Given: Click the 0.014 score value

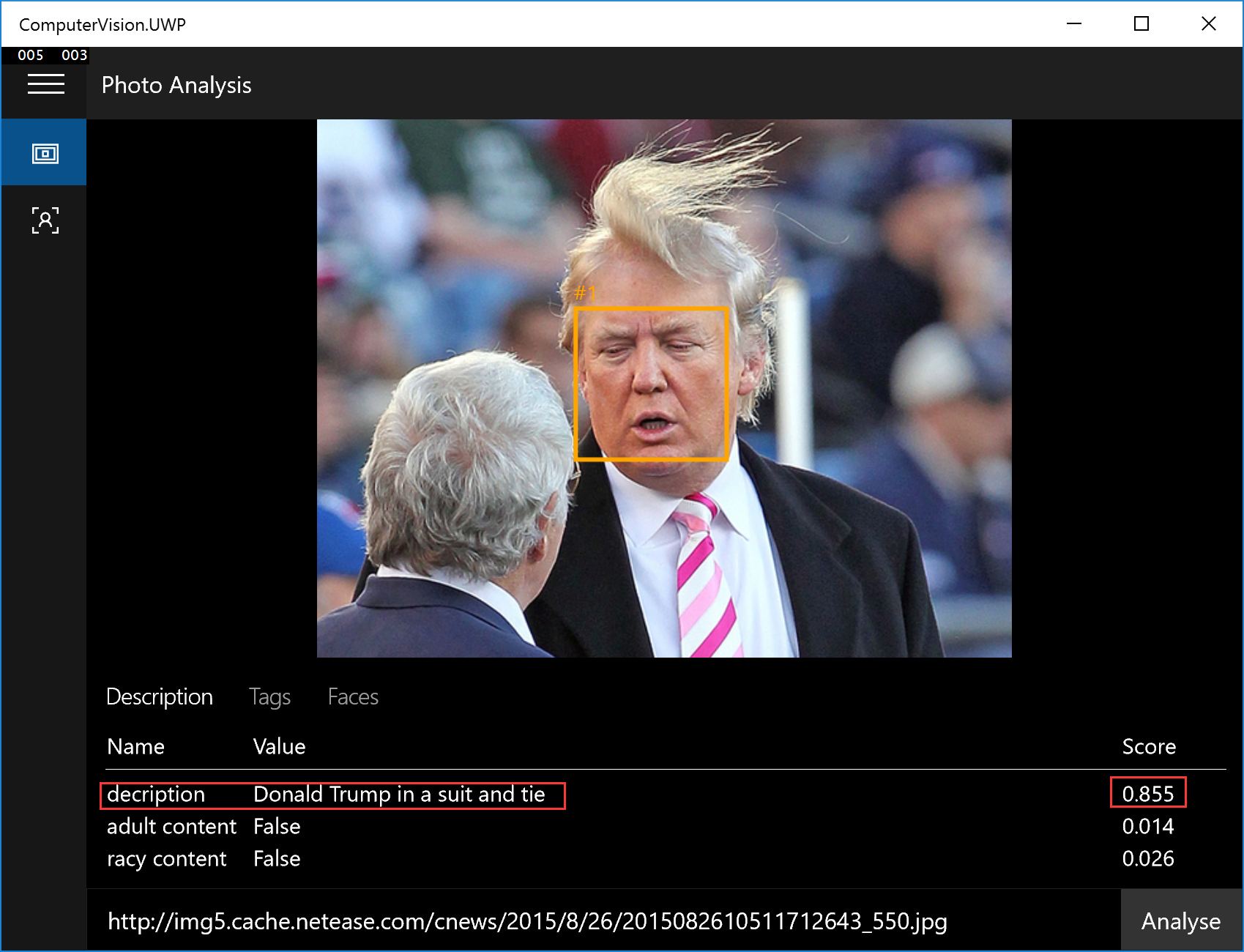Looking at the screenshot, I should tap(1148, 826).
